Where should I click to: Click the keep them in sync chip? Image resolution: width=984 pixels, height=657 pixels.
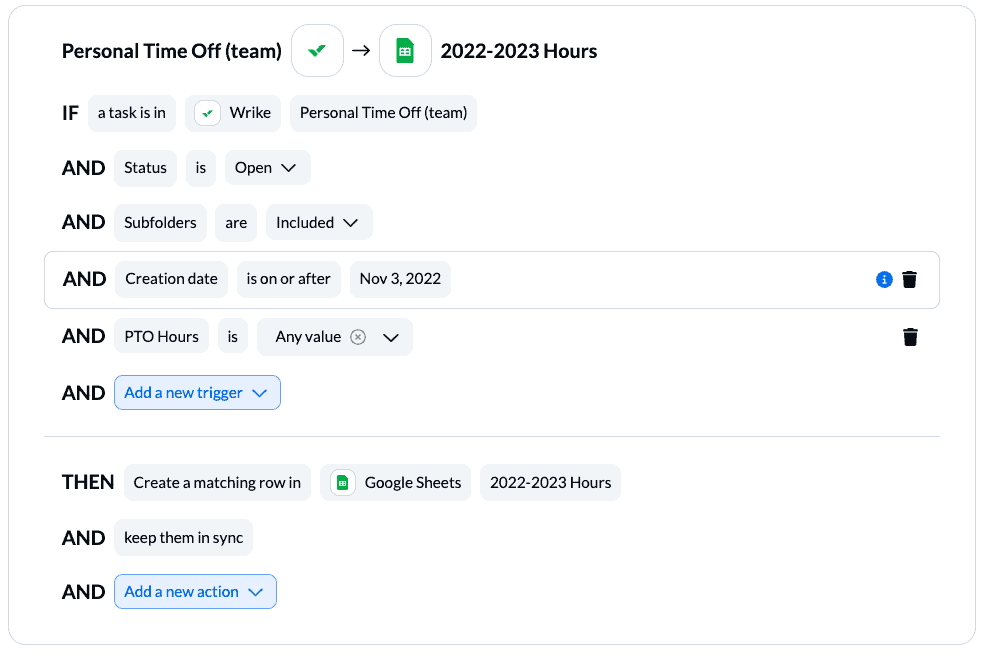tap(183, 538)
